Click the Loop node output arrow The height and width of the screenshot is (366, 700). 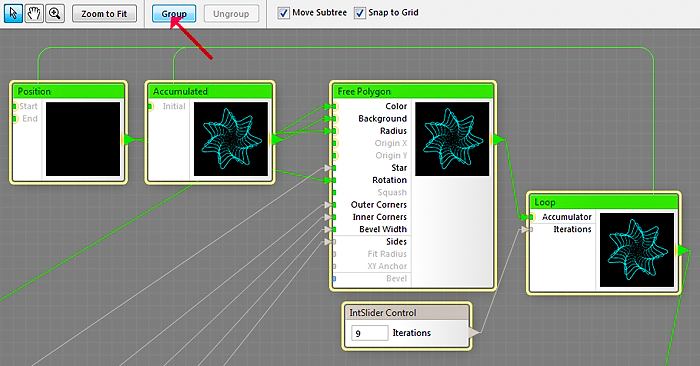coord(683,250)
